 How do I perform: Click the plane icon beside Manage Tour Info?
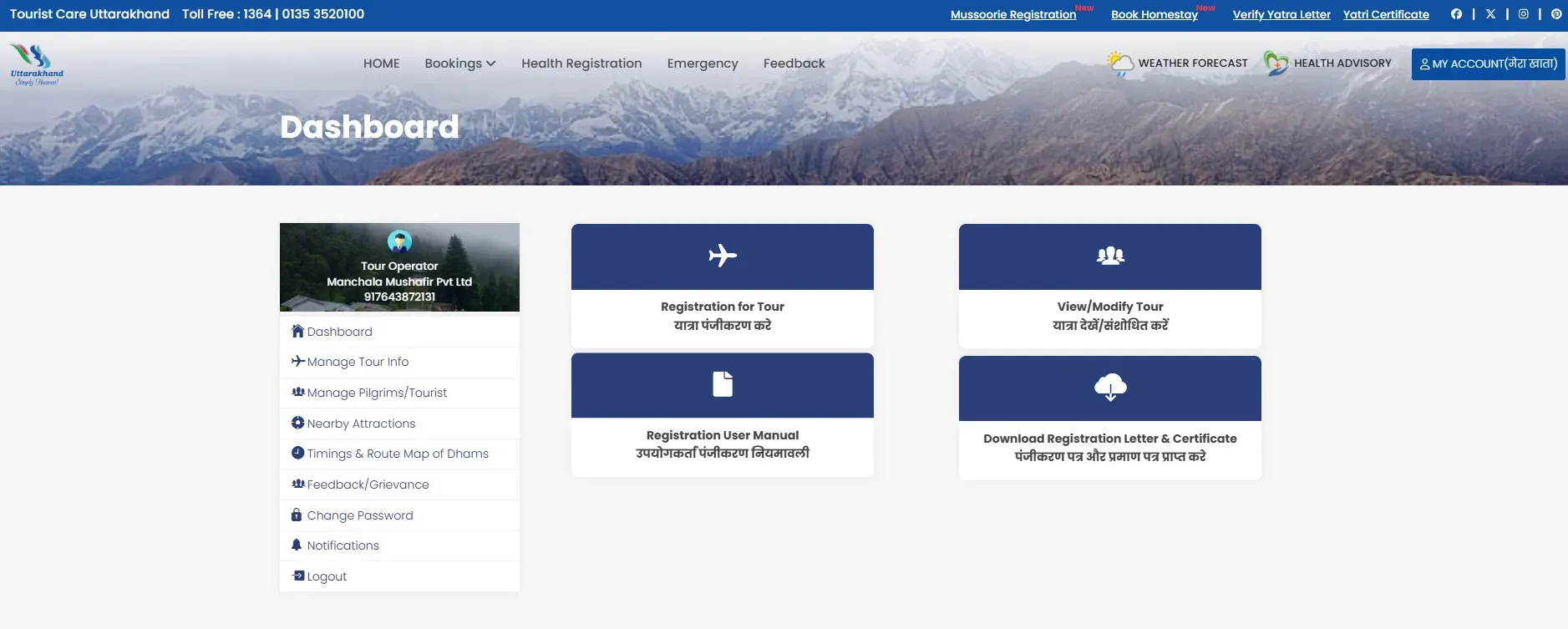coord(297,361)
